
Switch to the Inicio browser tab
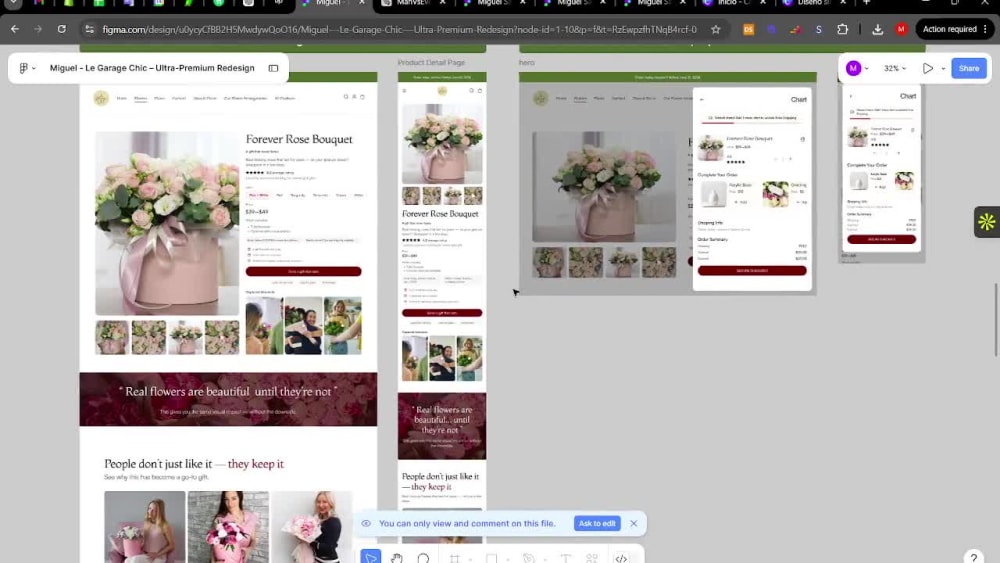pos(735,3)
